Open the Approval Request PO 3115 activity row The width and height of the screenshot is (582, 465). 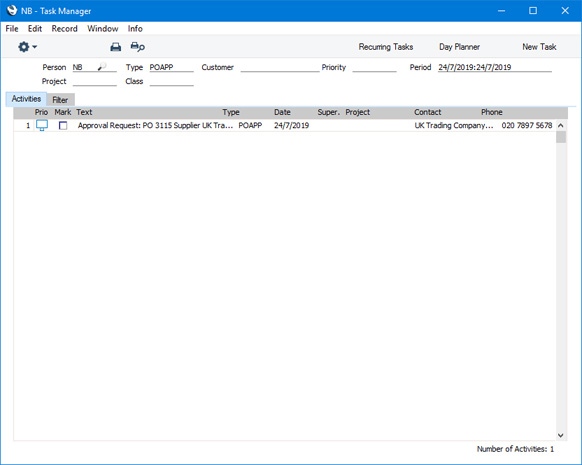tap(285, 125)
